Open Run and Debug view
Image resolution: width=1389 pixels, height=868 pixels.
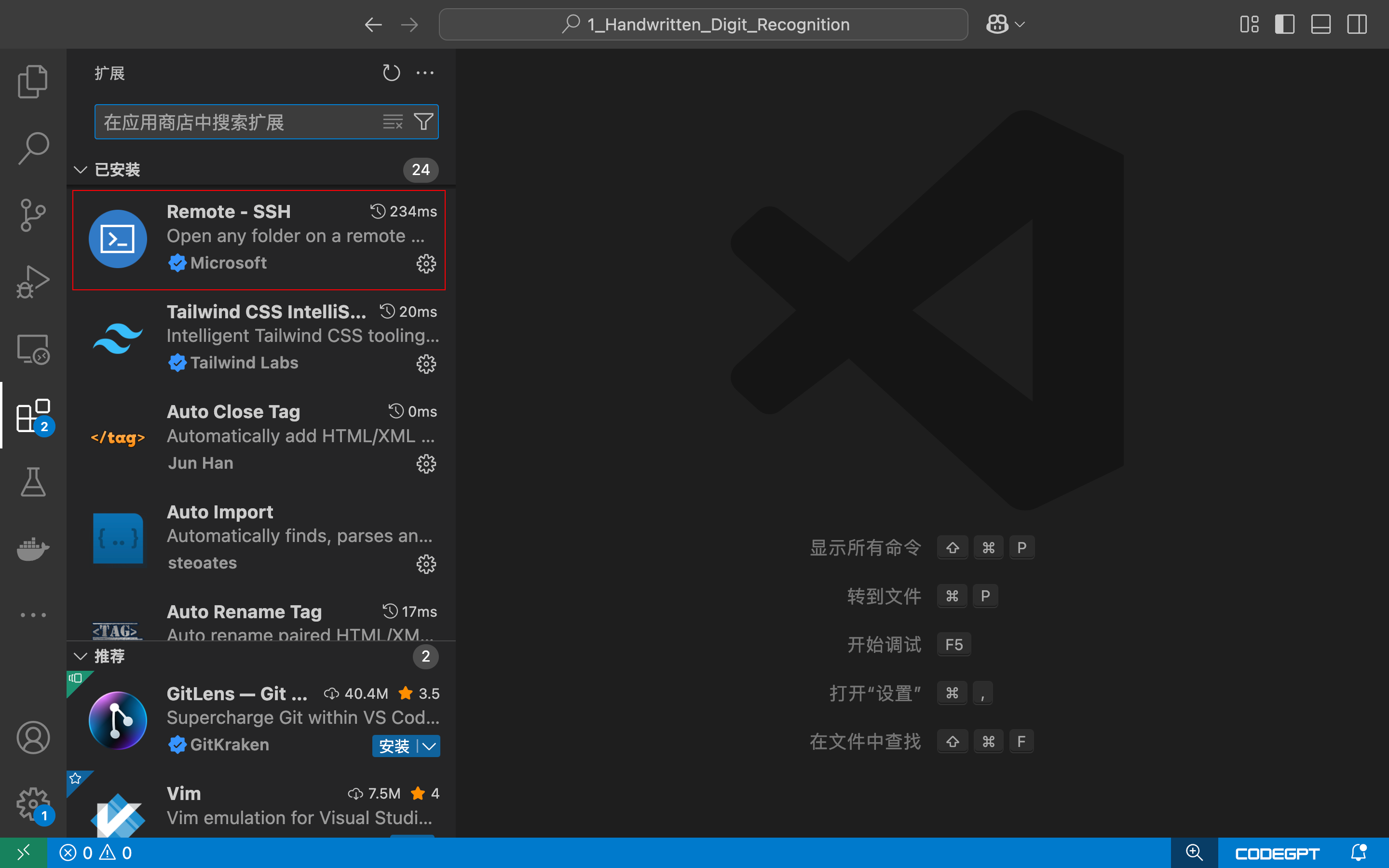33,282
